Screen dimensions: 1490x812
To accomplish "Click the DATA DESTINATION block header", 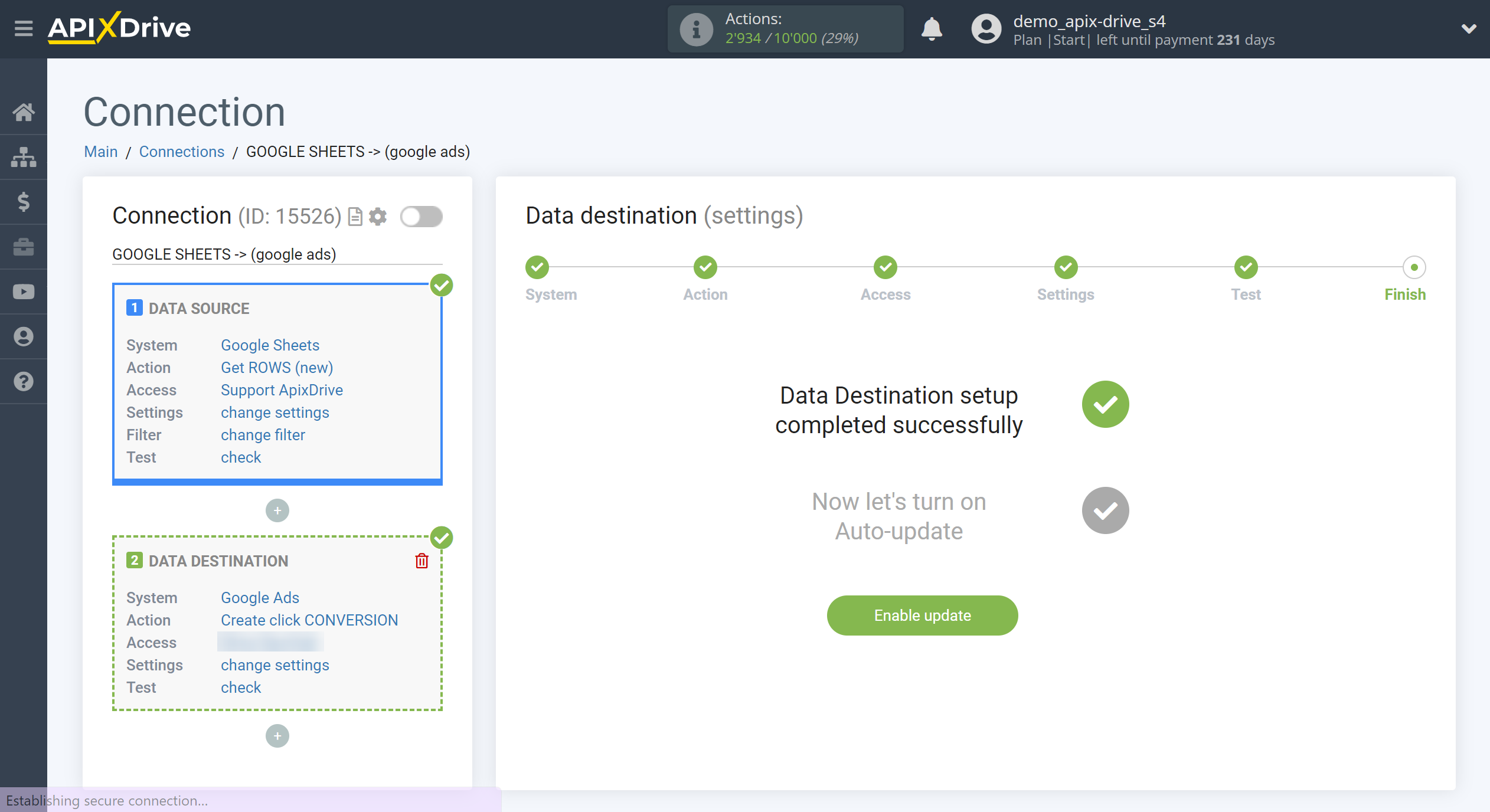I will click(218, 561).
